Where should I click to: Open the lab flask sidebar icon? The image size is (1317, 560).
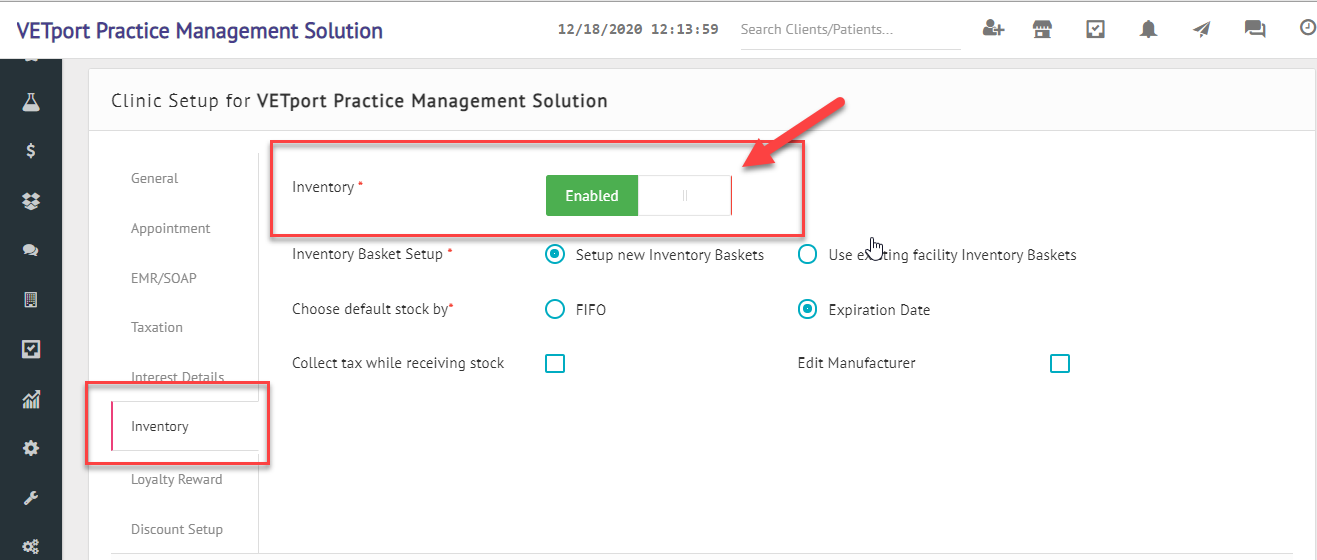pyautogui.click(x=31, y=101)
